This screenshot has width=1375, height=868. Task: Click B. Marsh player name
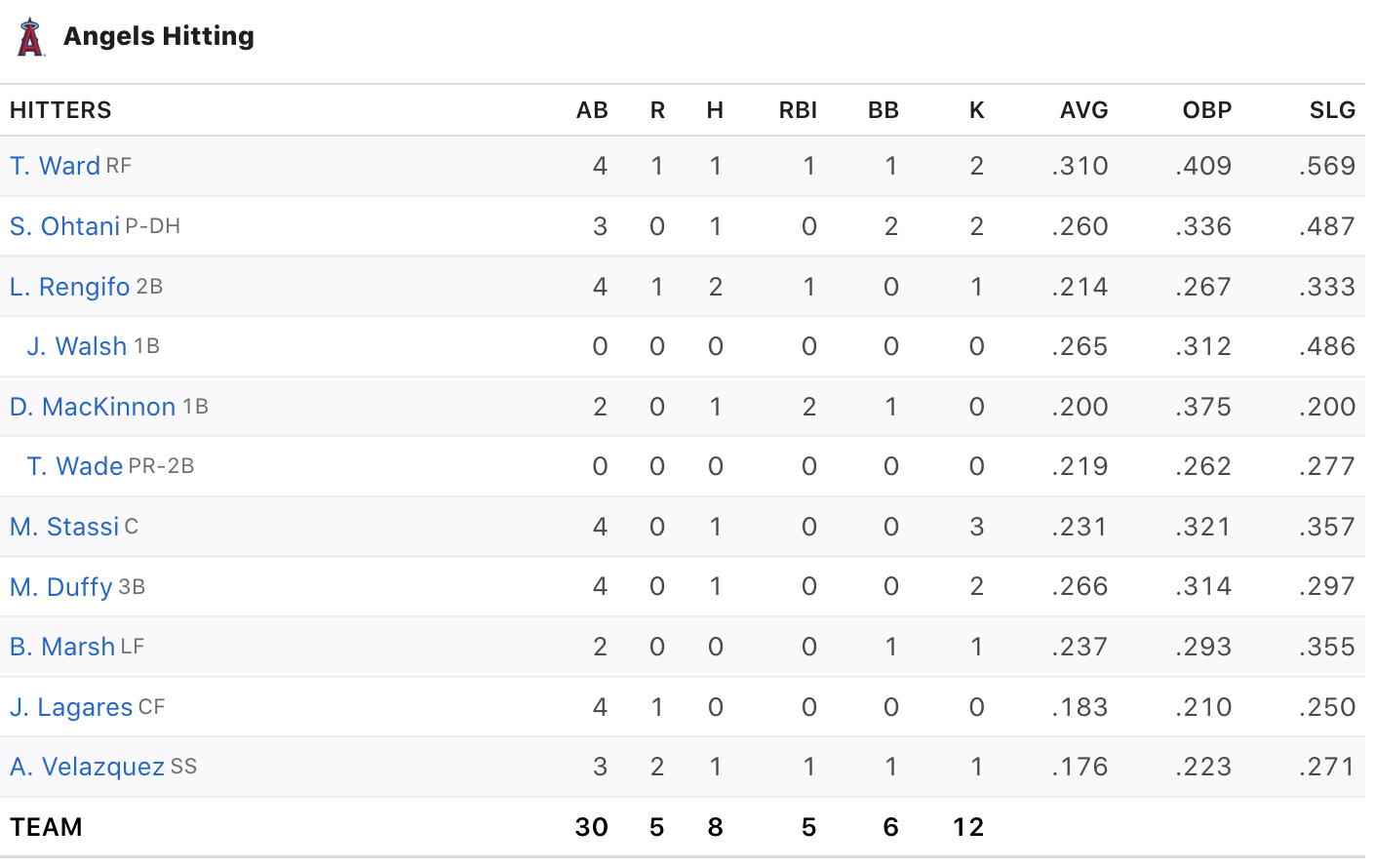62,647
